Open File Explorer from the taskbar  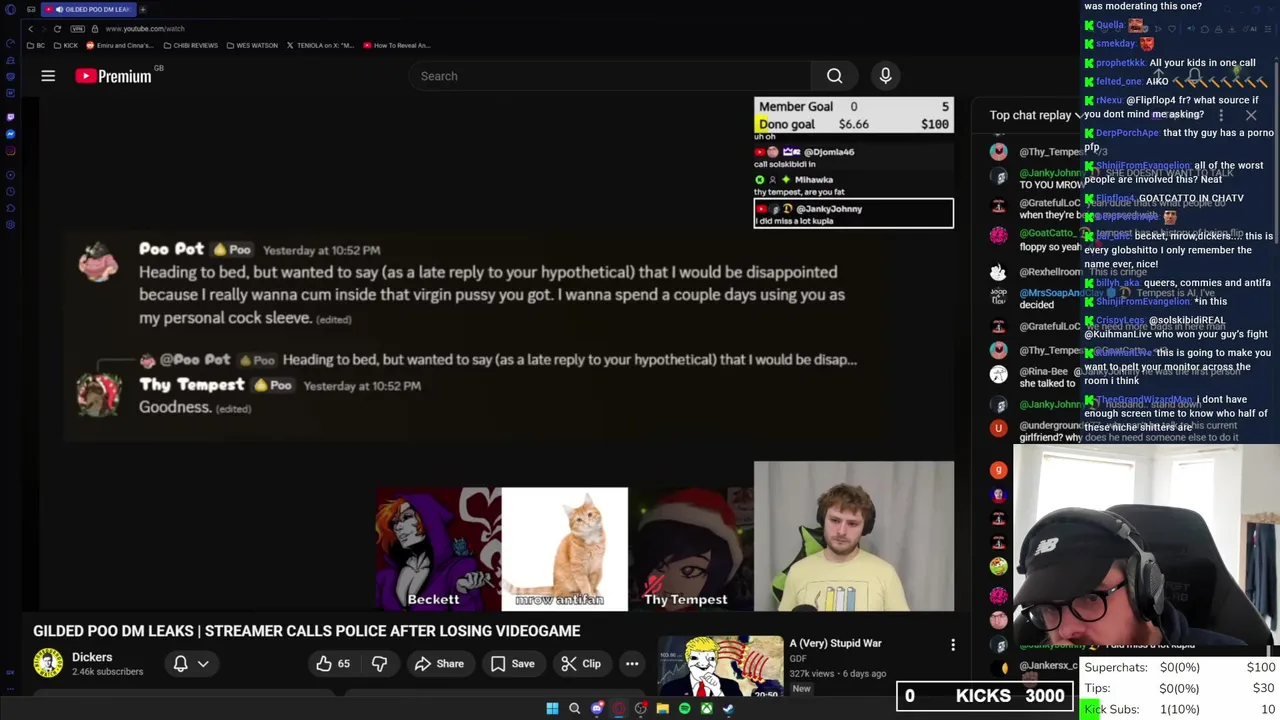(x=662, y=709)
